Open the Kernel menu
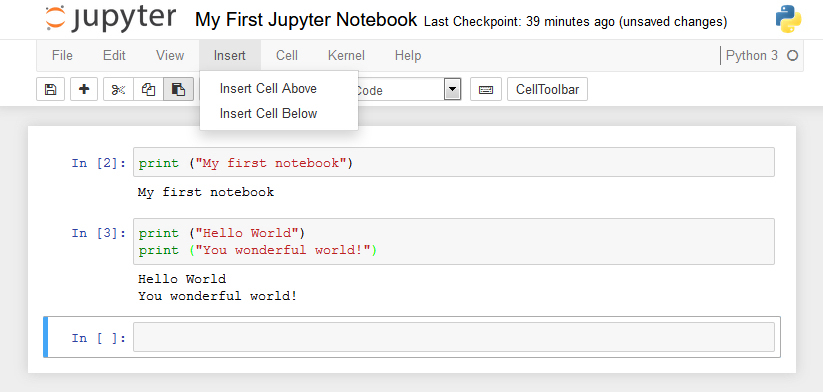The height and width of the screenshot is (392, 823). click(346, 55)
